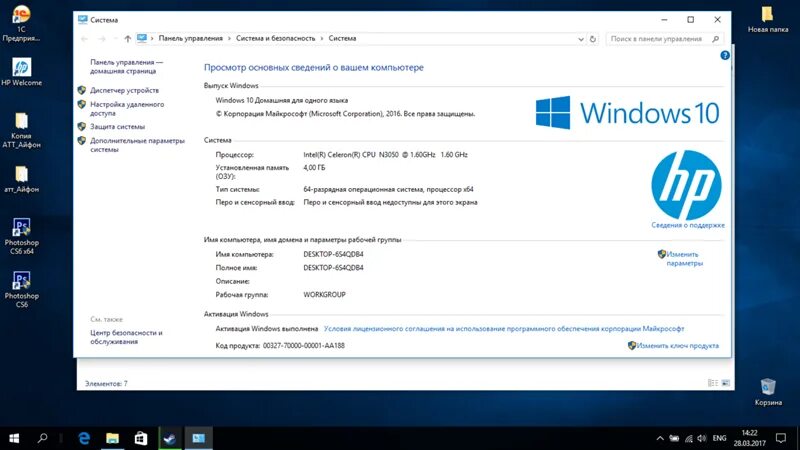This screenshot has height=450, width=800.
Task: Switch to Steam taskbar app
Action: 169,438
